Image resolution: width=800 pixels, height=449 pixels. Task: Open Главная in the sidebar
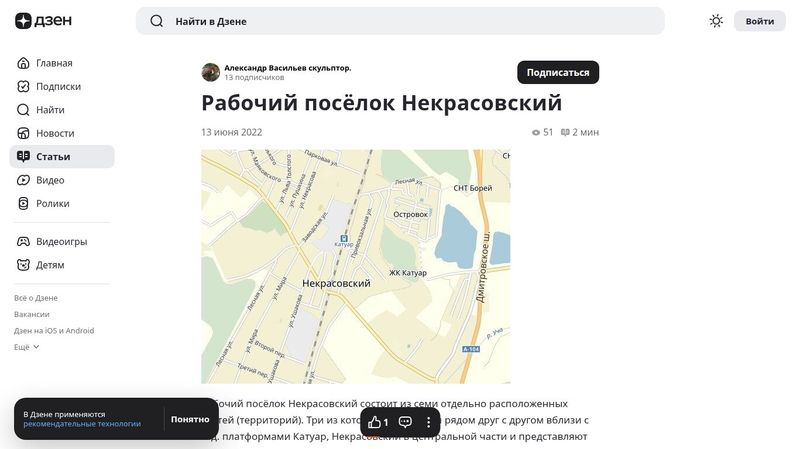(53, 63)
